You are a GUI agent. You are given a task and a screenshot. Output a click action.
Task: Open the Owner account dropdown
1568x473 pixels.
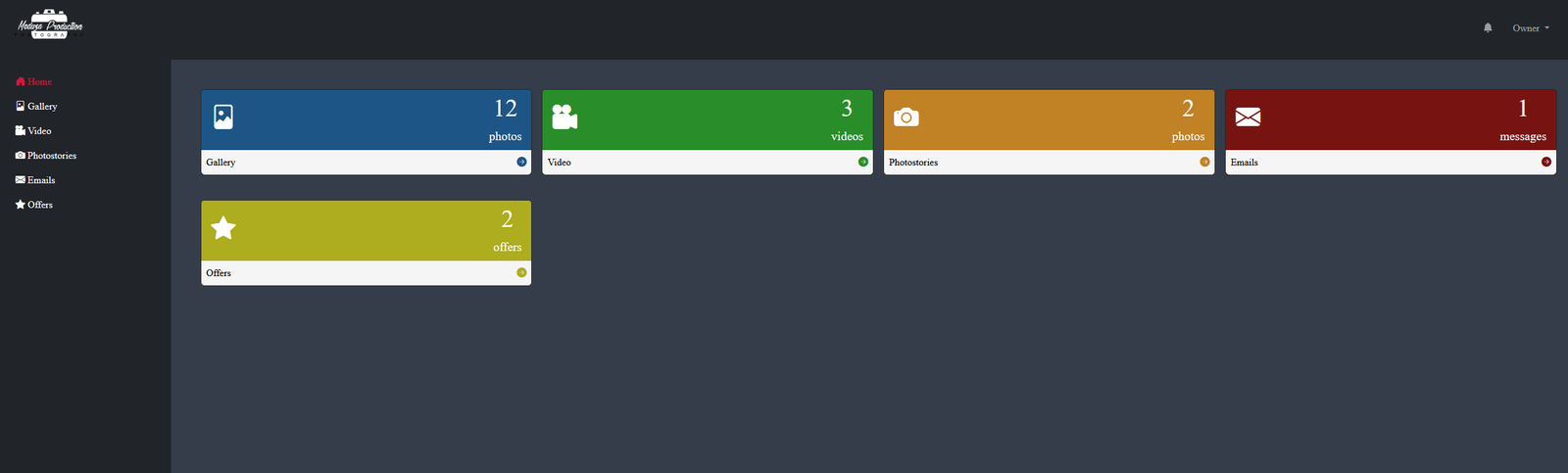pyautogui.click(x=1530, y=28)
